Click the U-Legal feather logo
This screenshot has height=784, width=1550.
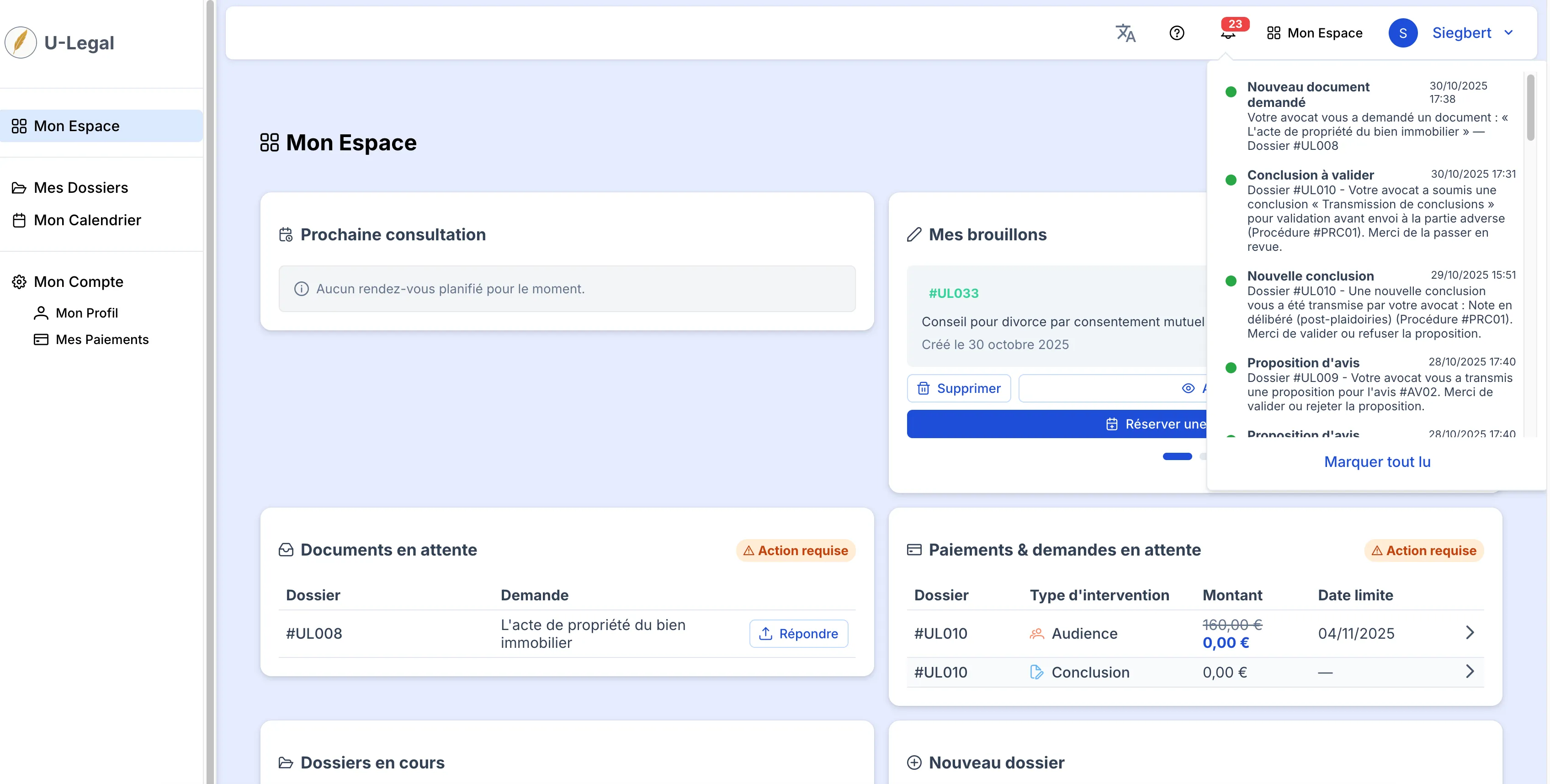pos(21,43)
